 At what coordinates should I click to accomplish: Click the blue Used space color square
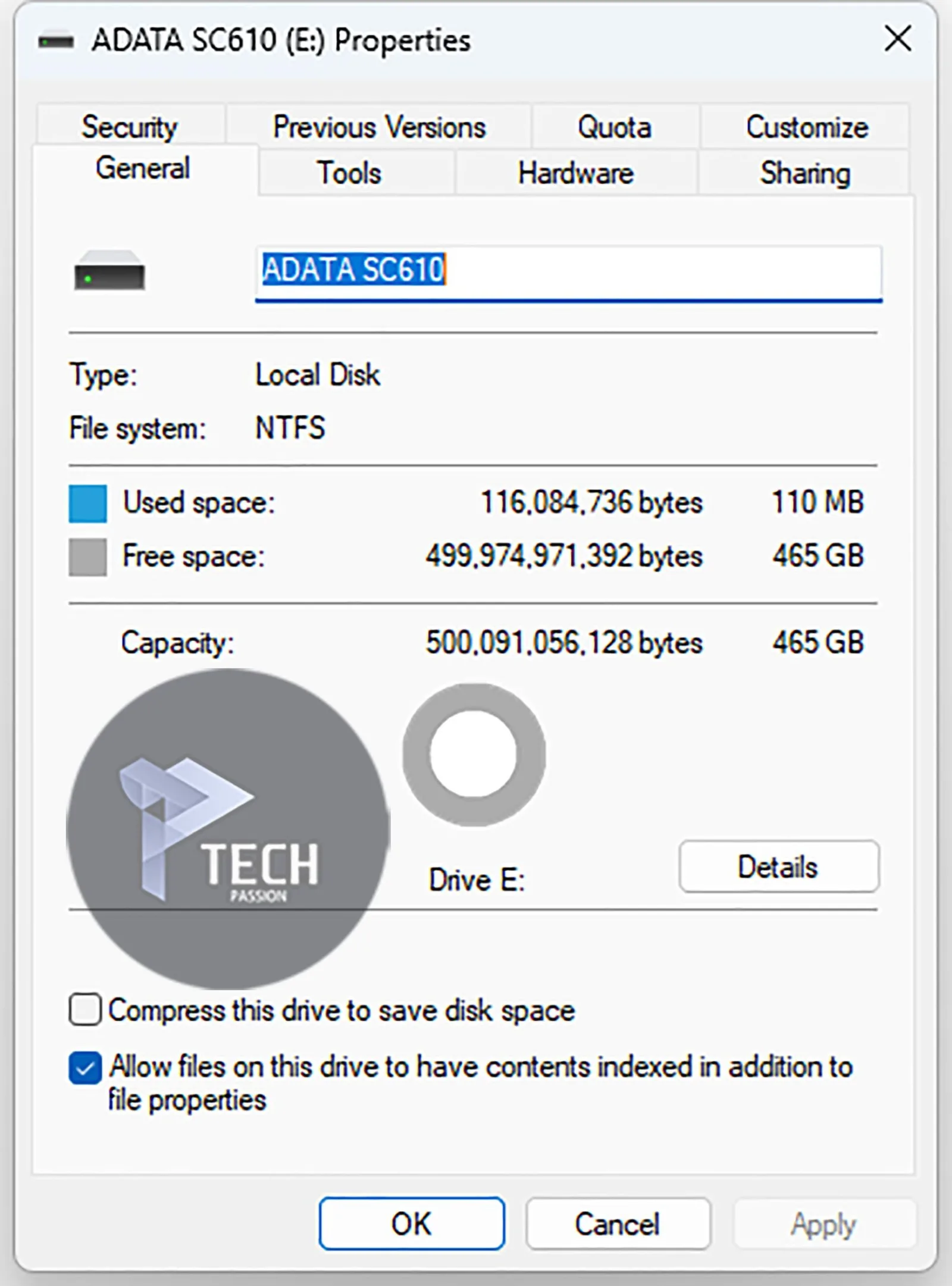click(87, 503)
